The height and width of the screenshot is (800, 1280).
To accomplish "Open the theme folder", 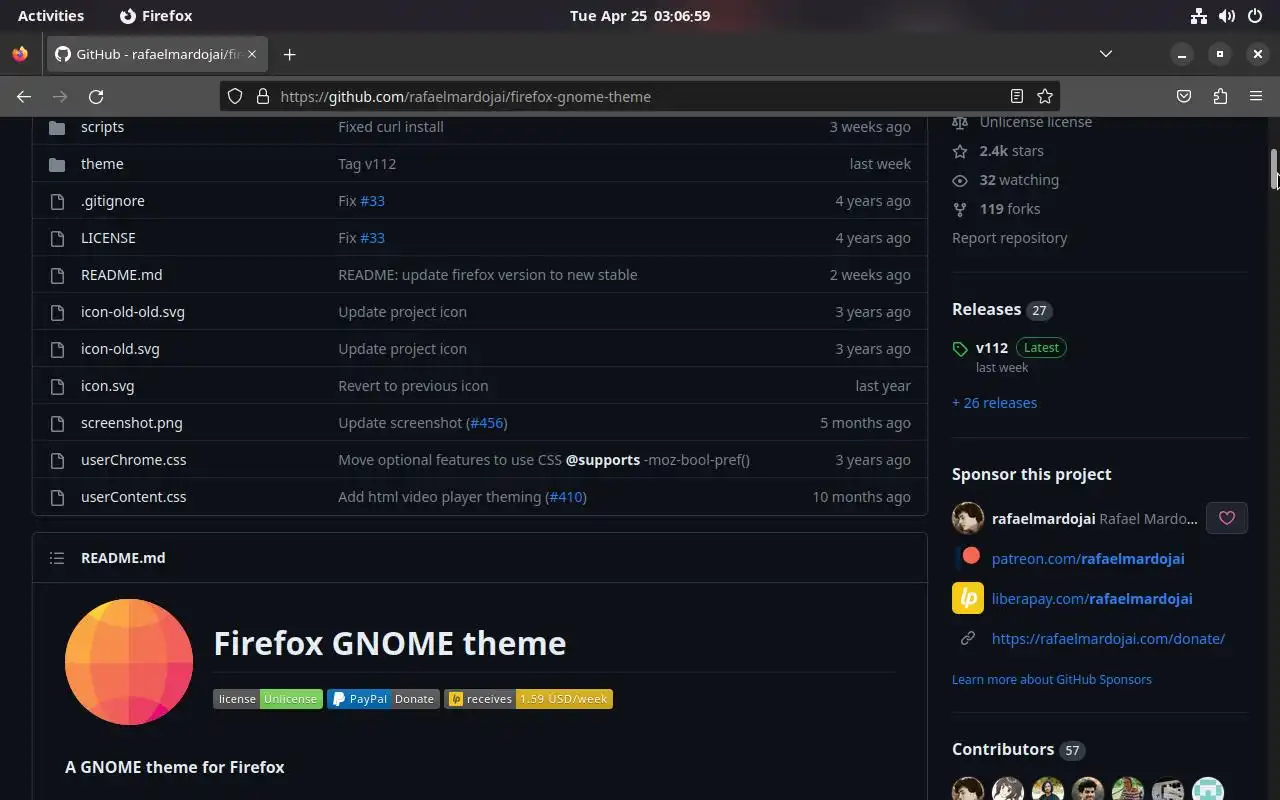I will pyautogui.click(x=102, y=164).
